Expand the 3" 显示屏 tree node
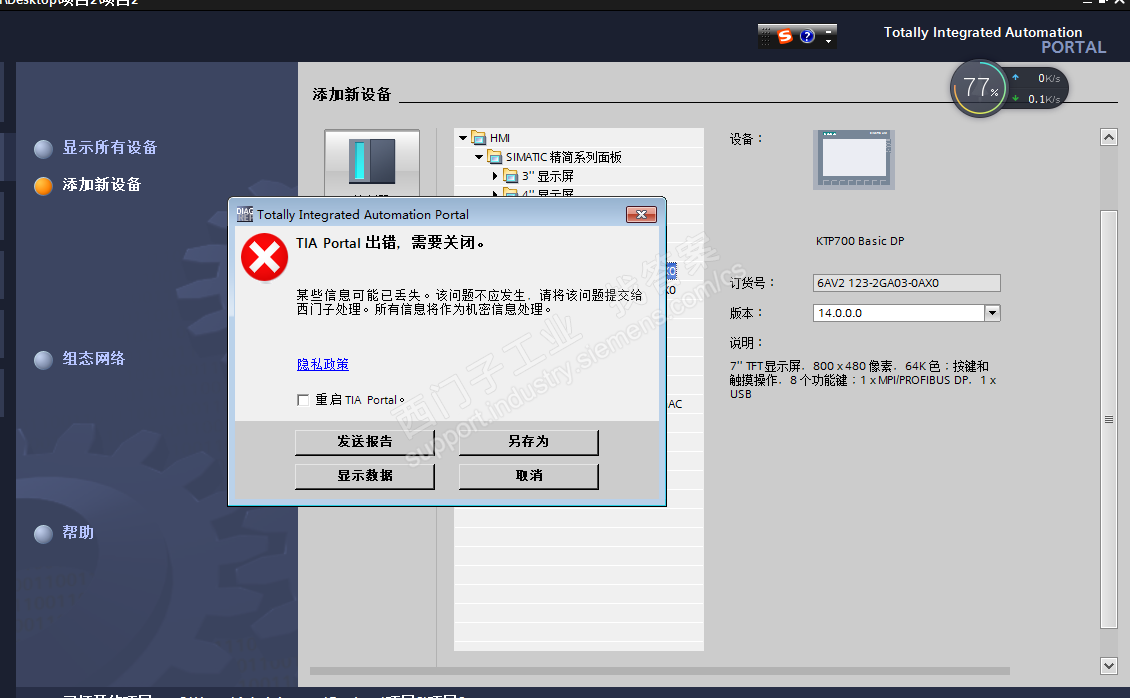The height and width of the screenshot is (698, 1130). (495, 176)
